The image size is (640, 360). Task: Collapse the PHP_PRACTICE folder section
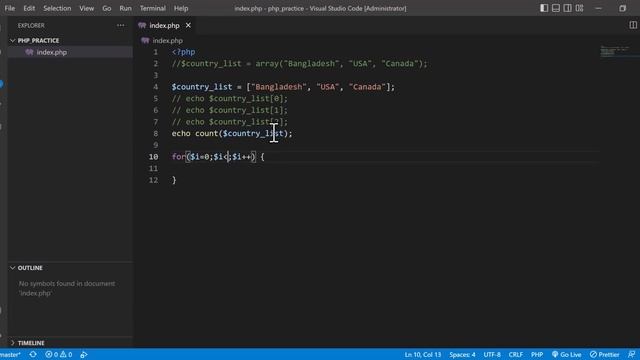click(x=38, y=40)
